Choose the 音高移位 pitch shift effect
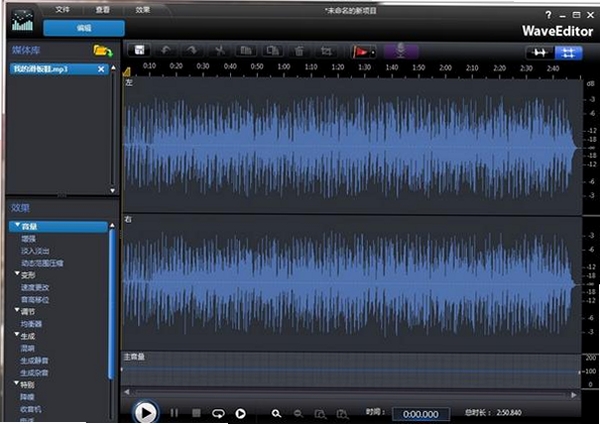Screen dimensions: 600x424 click(35, 300)
